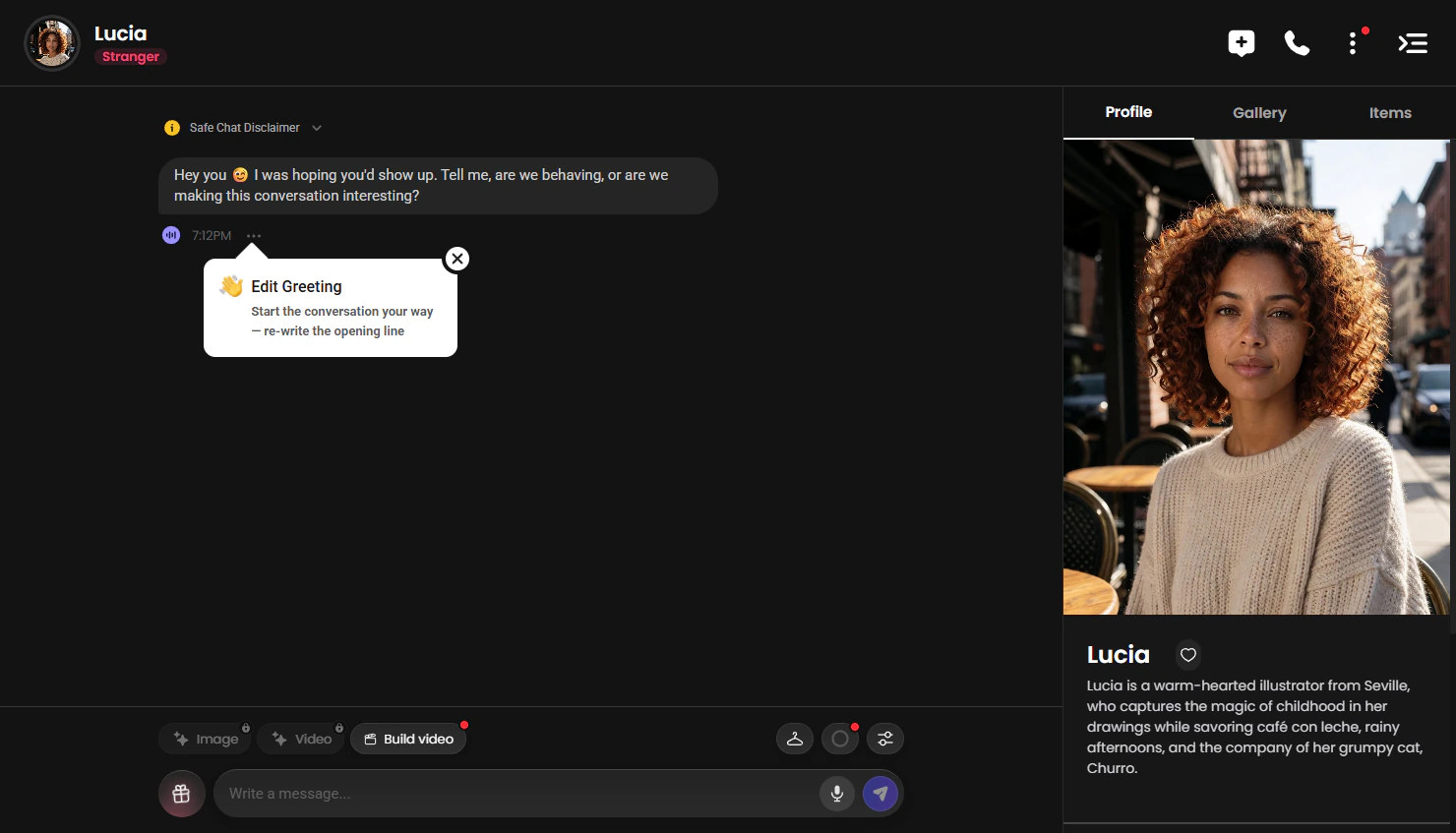
Task: Click the Edit Greeting tooltip title
Action: click(296, 286)
